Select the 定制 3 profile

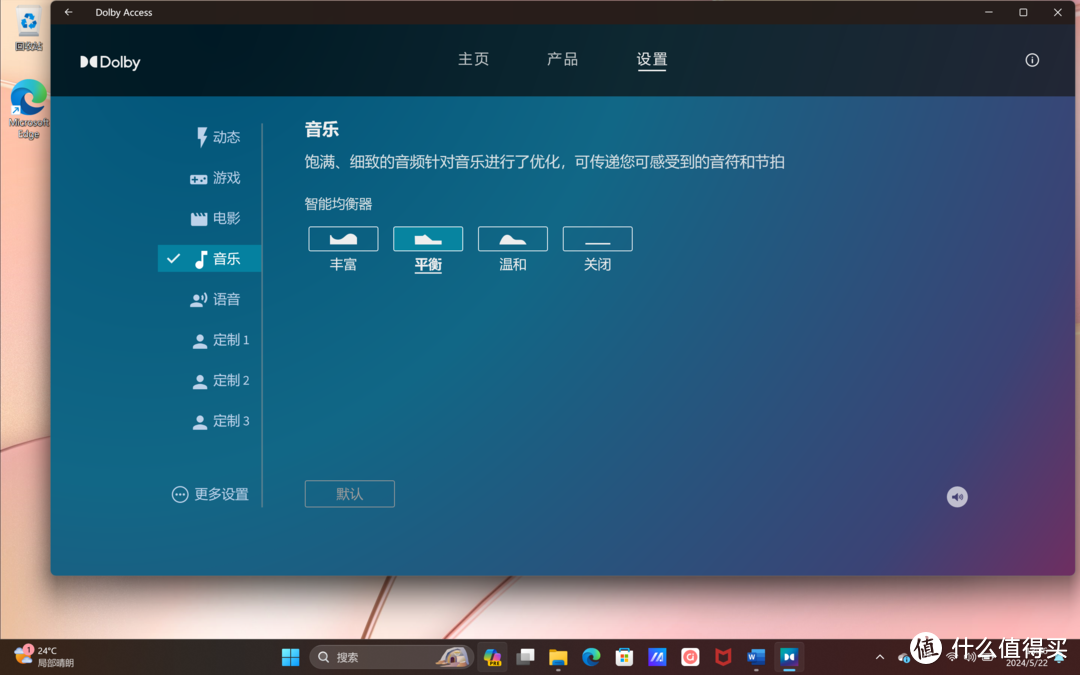pyautogui.click(x=220, y=421)
